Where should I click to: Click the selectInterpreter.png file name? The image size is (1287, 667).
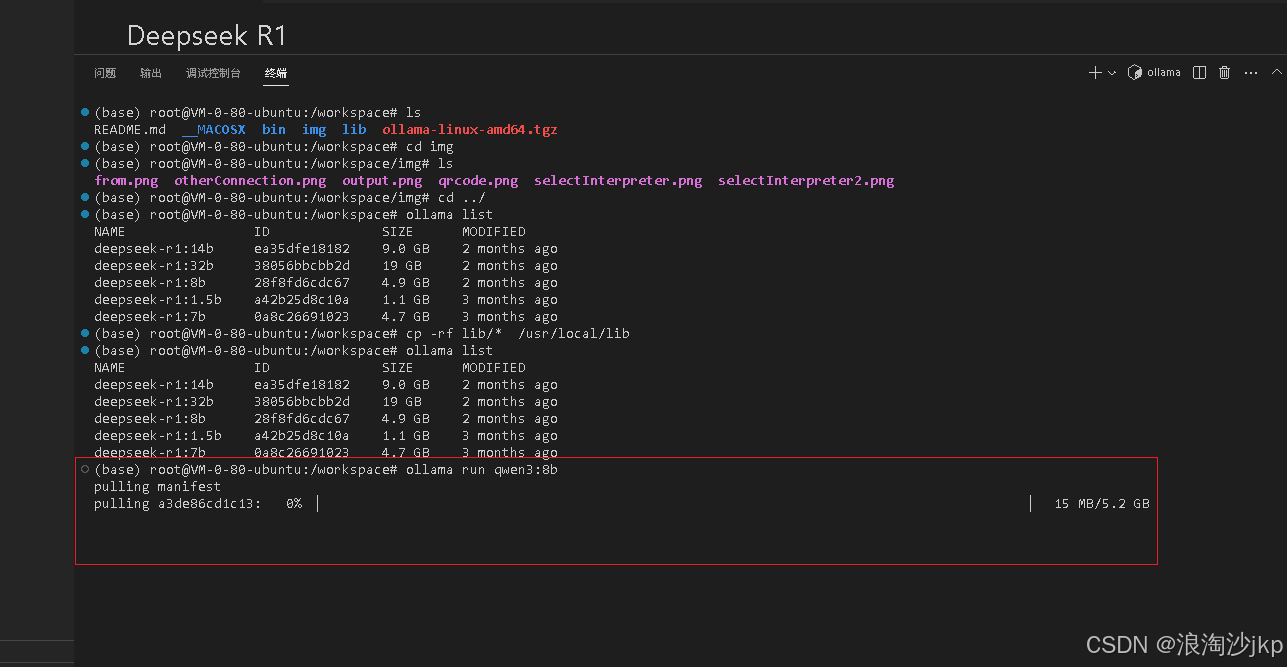(x=618, y=180)
